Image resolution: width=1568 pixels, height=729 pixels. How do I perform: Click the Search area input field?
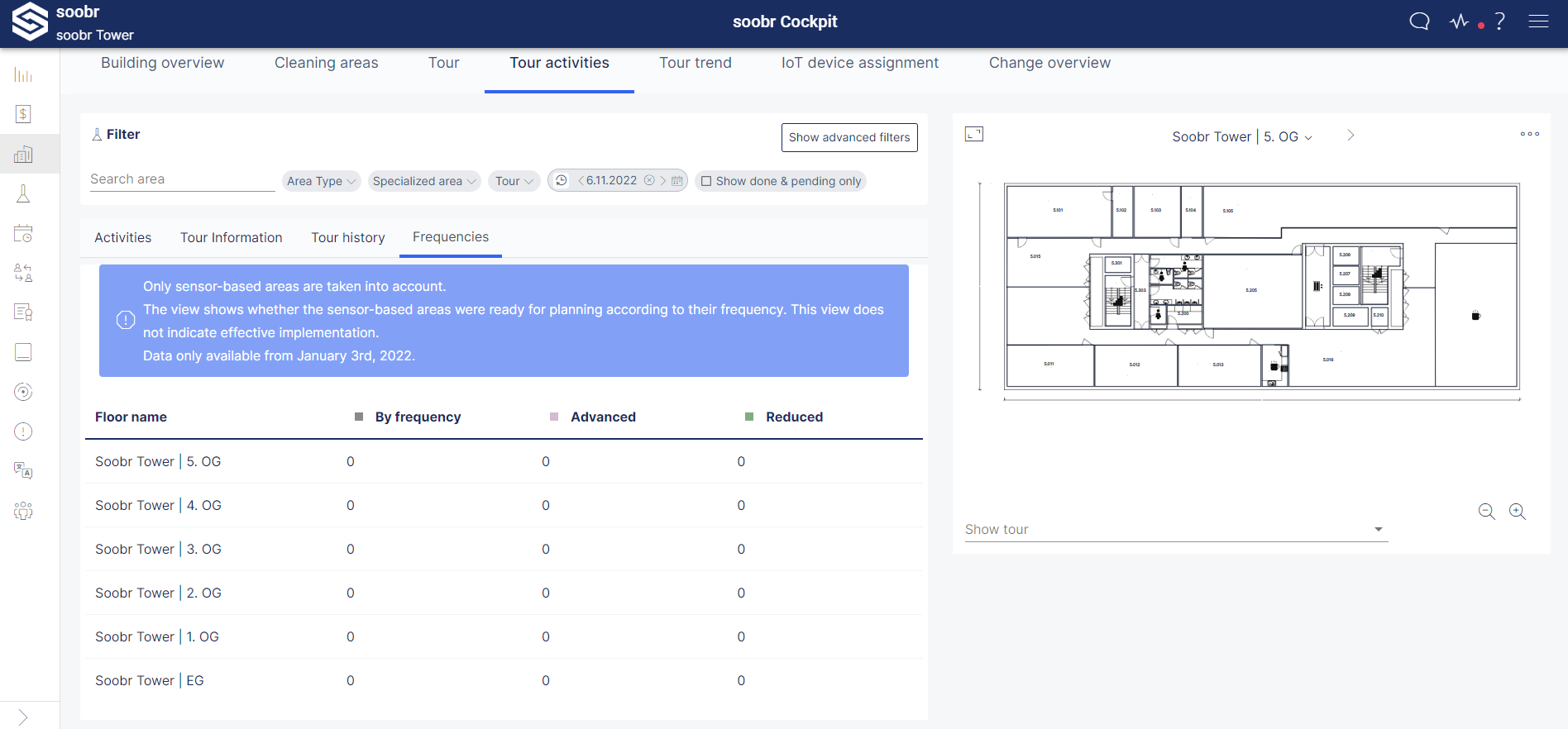[183, 179]
